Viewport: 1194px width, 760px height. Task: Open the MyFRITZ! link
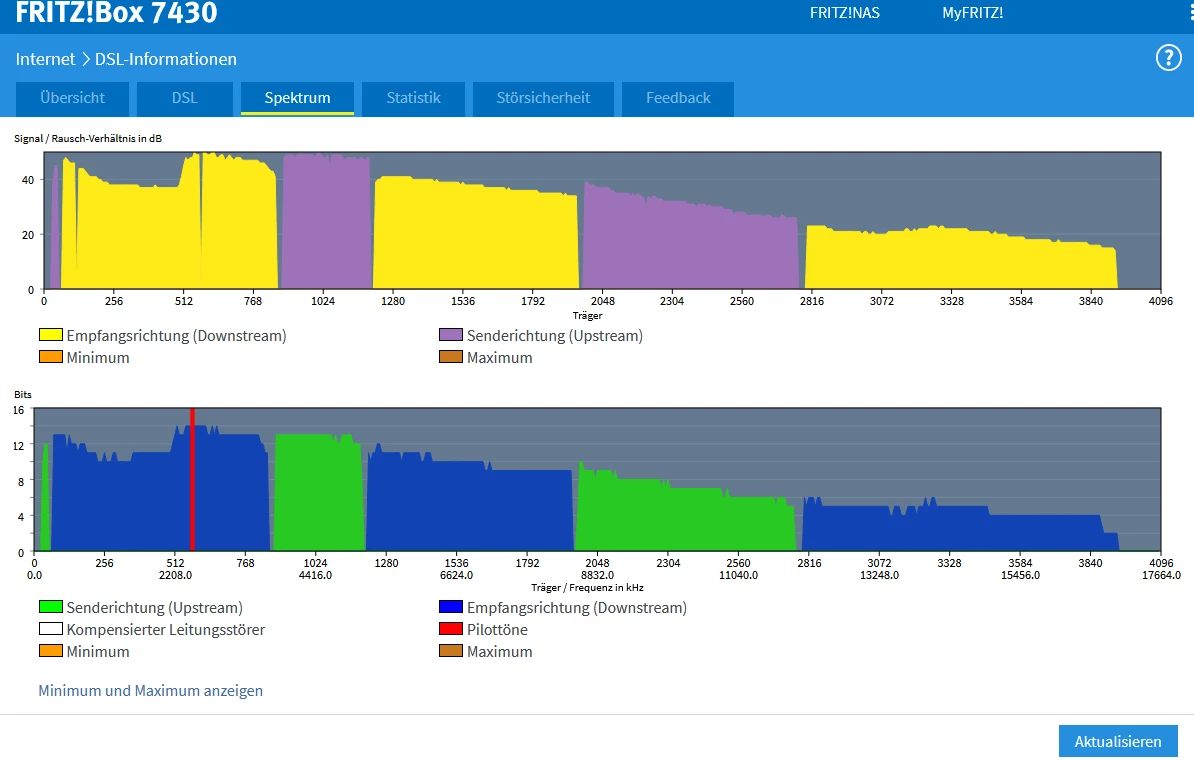(972, 13)
